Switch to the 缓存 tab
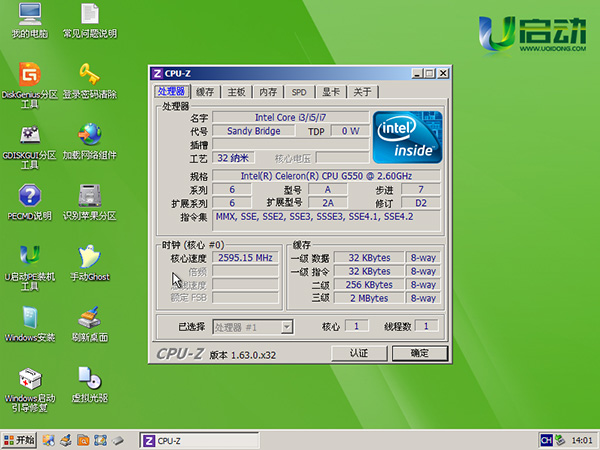 205,92
